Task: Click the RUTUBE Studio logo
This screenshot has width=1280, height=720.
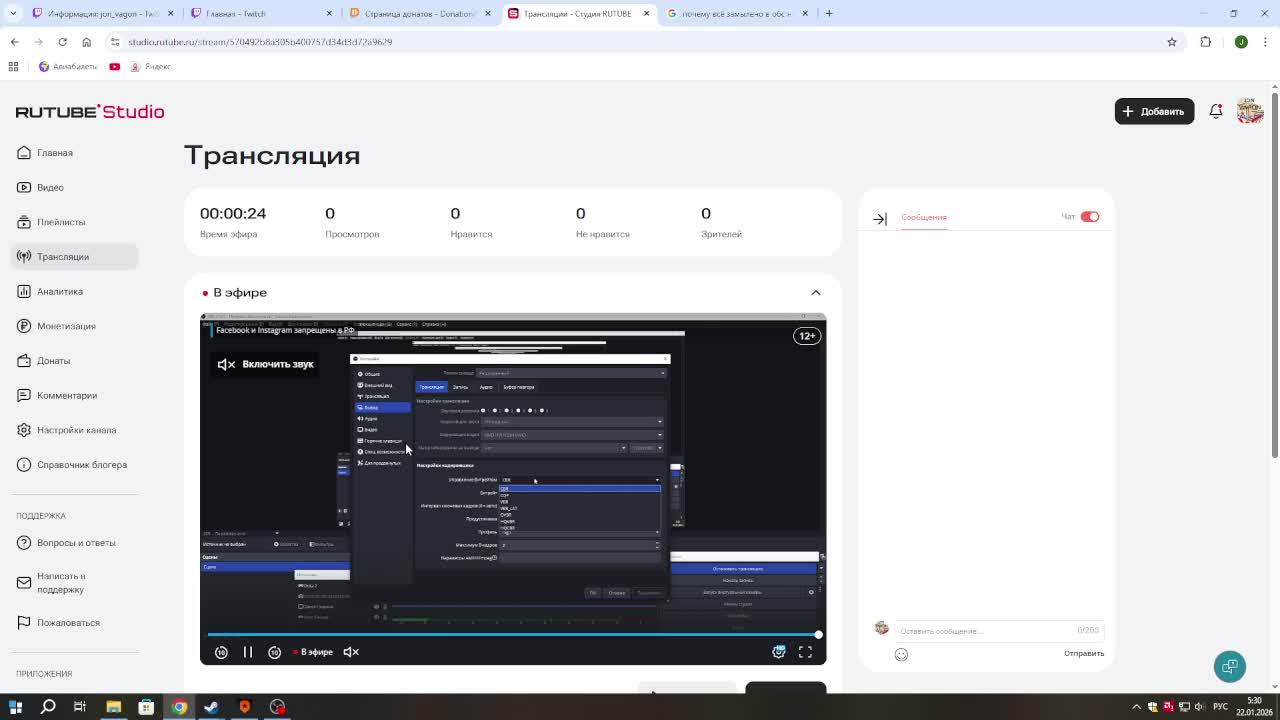Action: (x=90, y=111)
